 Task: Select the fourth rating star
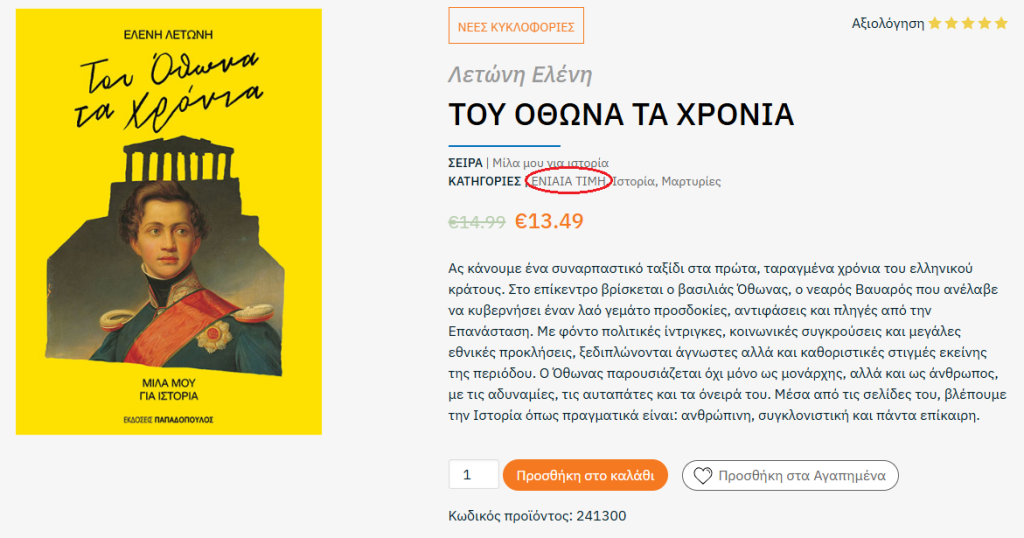coord(984,23)
